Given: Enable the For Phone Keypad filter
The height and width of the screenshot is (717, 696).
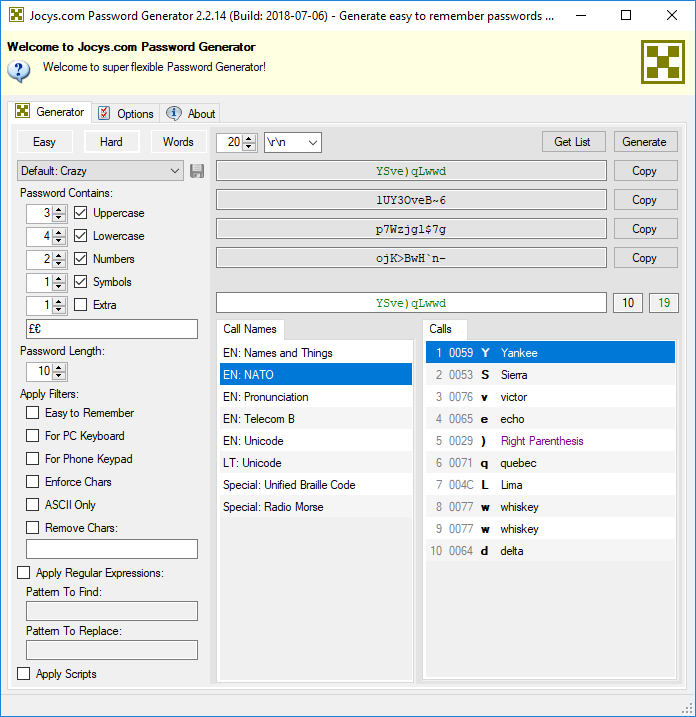Looking at the screenshot, I should click(x=32, y=458).
